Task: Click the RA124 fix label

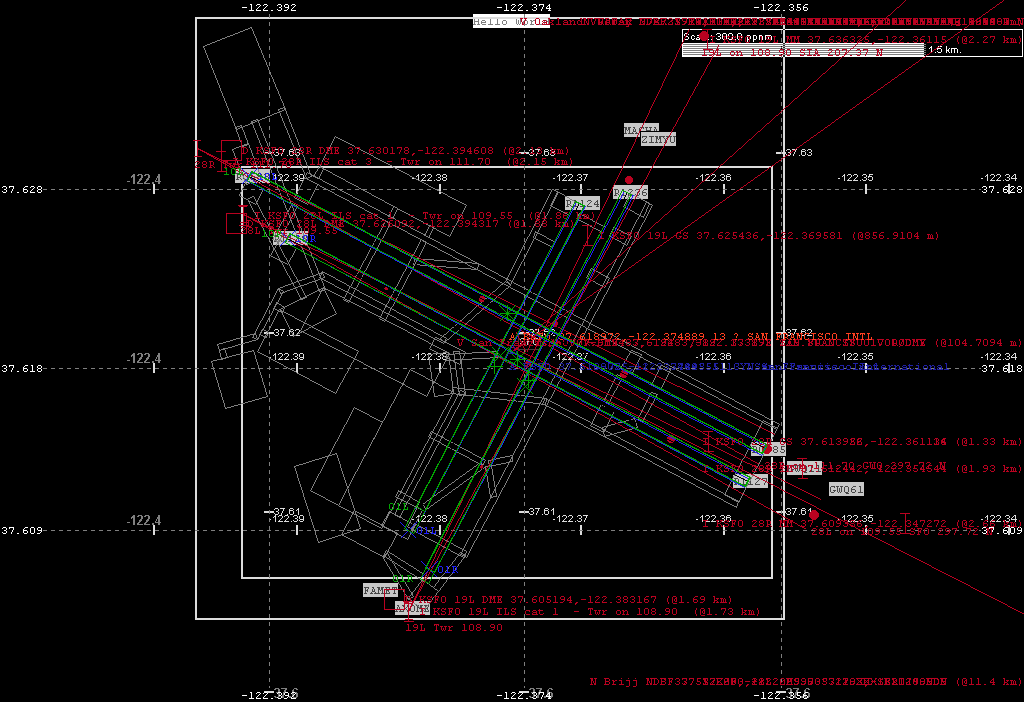Action: tap(582, 204)
